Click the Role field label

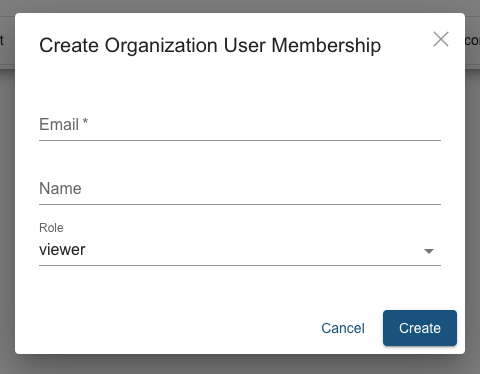pyautogui.click(x=51, y=228)
